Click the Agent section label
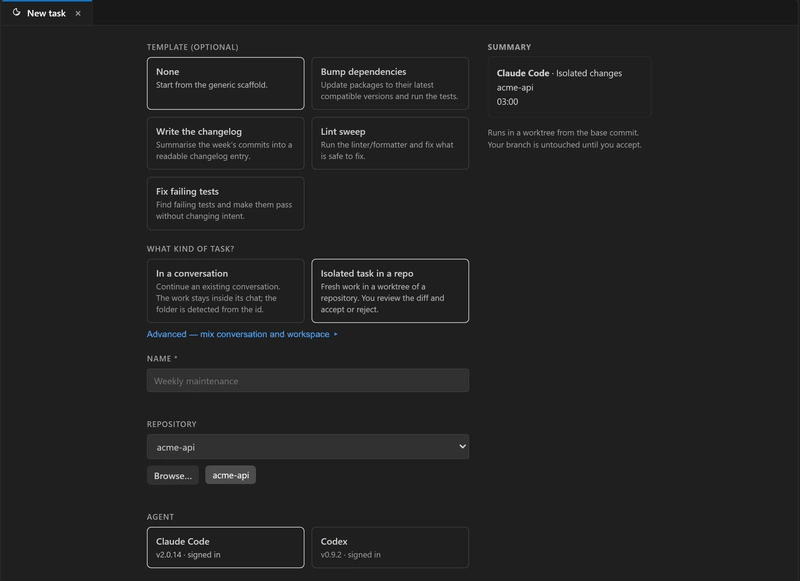Screen dimensions: 800x581 tap(160, 517)
